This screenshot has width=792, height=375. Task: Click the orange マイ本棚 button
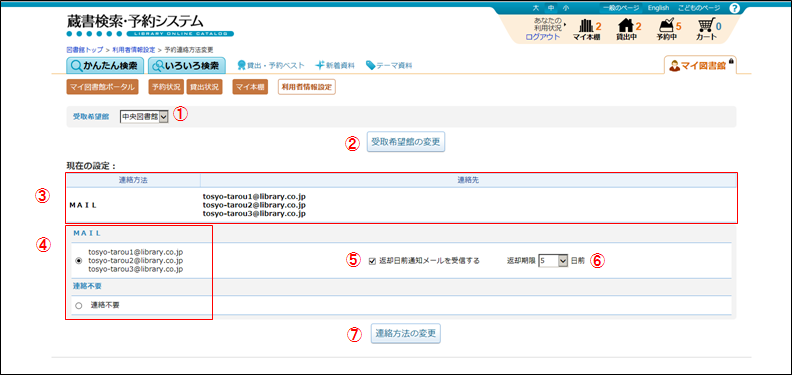click(x=250, y=87)
